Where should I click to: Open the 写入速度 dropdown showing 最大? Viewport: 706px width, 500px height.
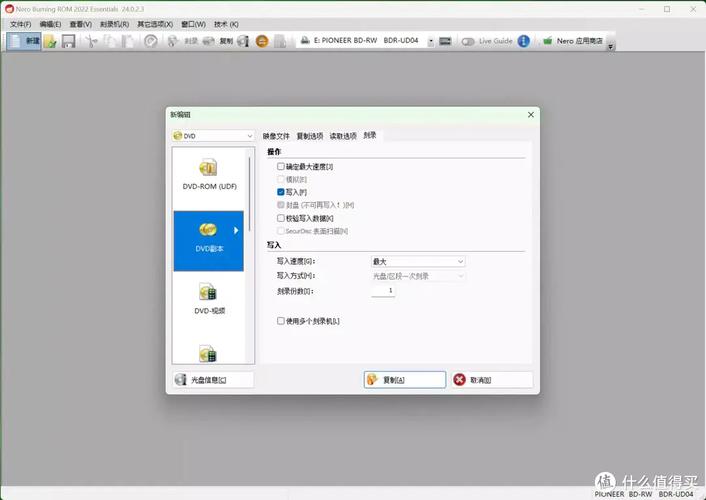coord(418,261)
